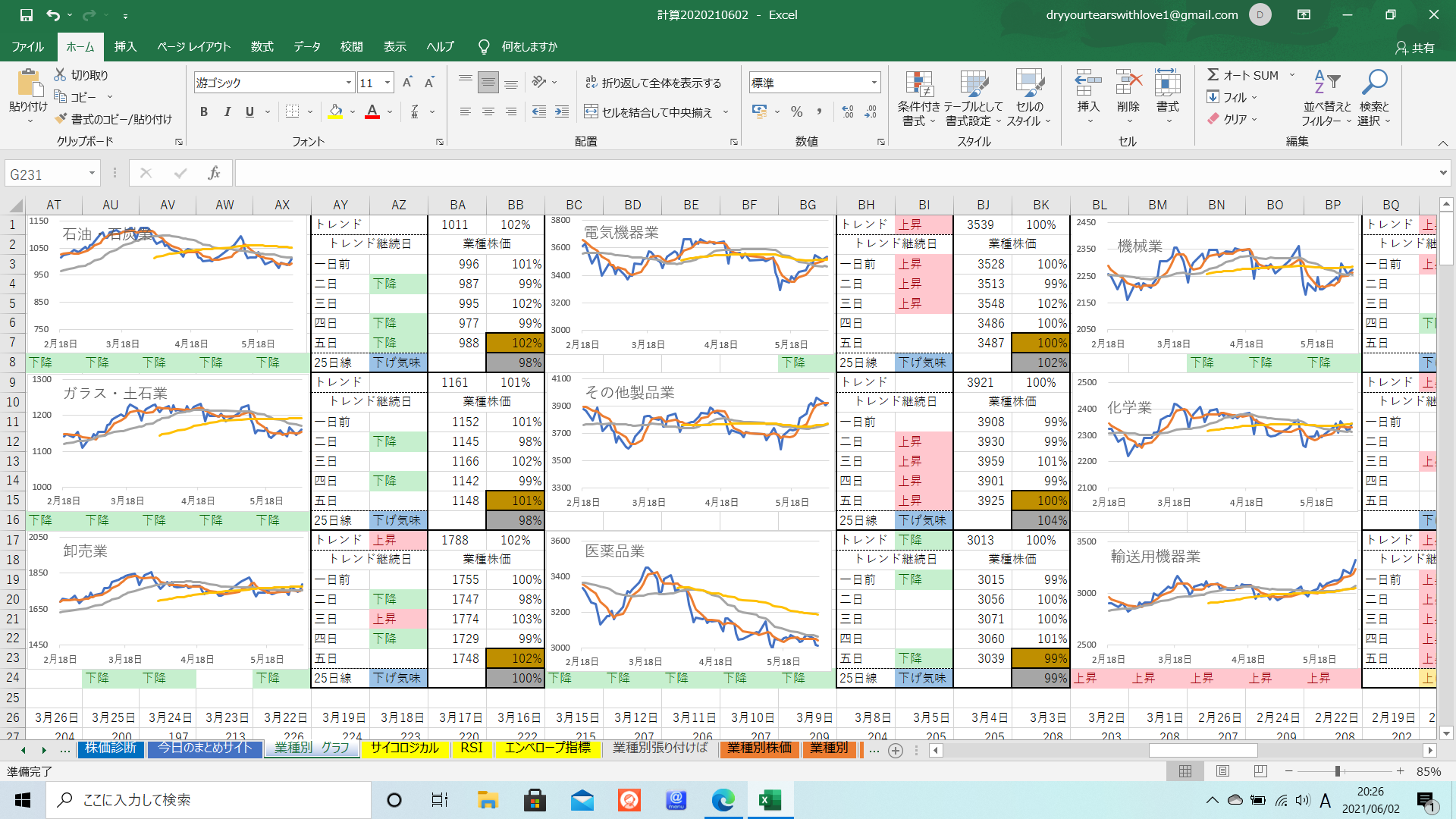Click the AutoSum sigma icon
The height and width of the screenshot is (819, 1456).
(1213, 75)
